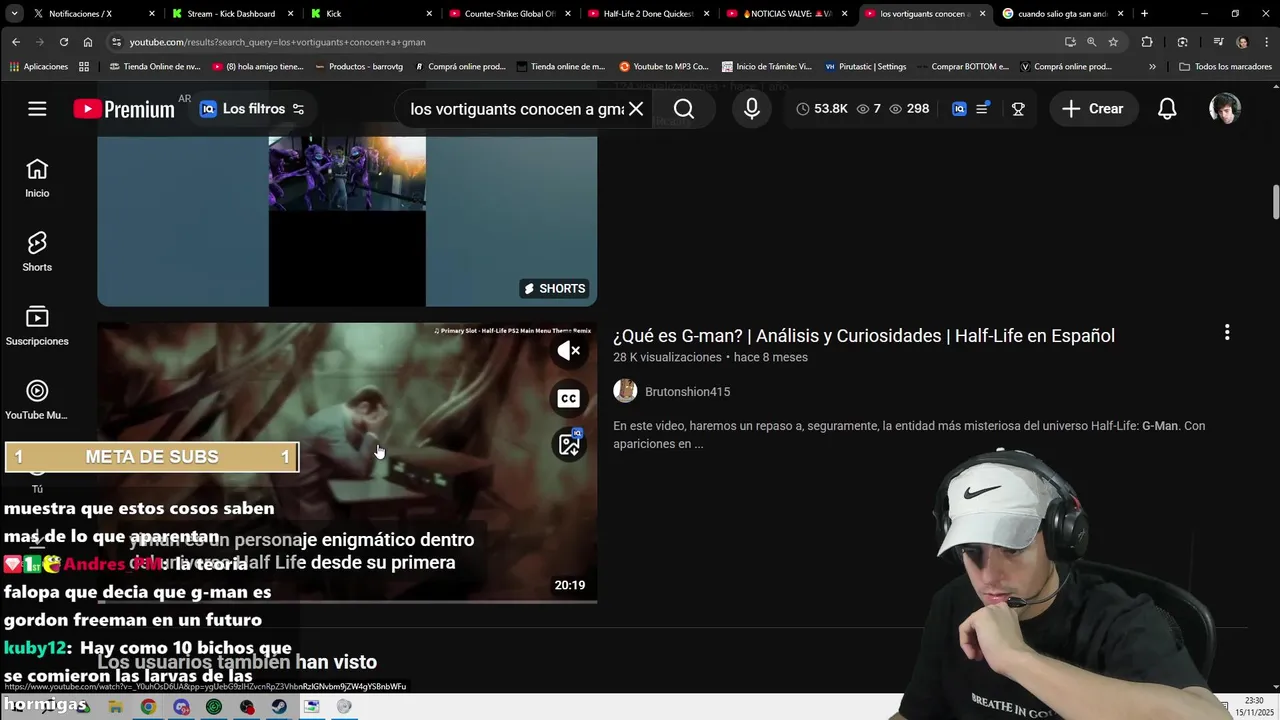Open the YouTube hamburger guide menu
The width and height of the screenshot is (1280, 720).
(37, 109)
